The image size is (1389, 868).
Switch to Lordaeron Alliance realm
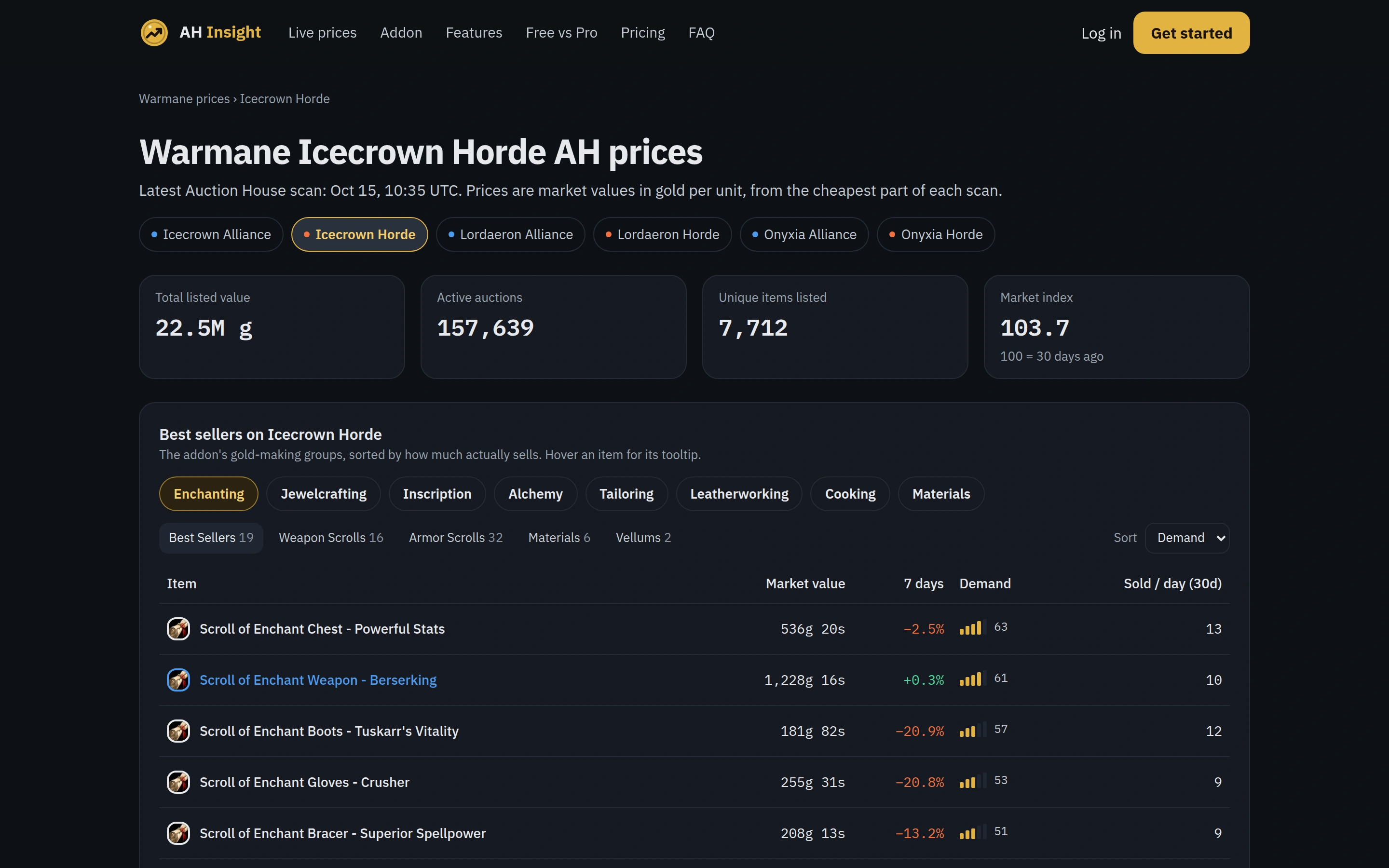(510, 234)
